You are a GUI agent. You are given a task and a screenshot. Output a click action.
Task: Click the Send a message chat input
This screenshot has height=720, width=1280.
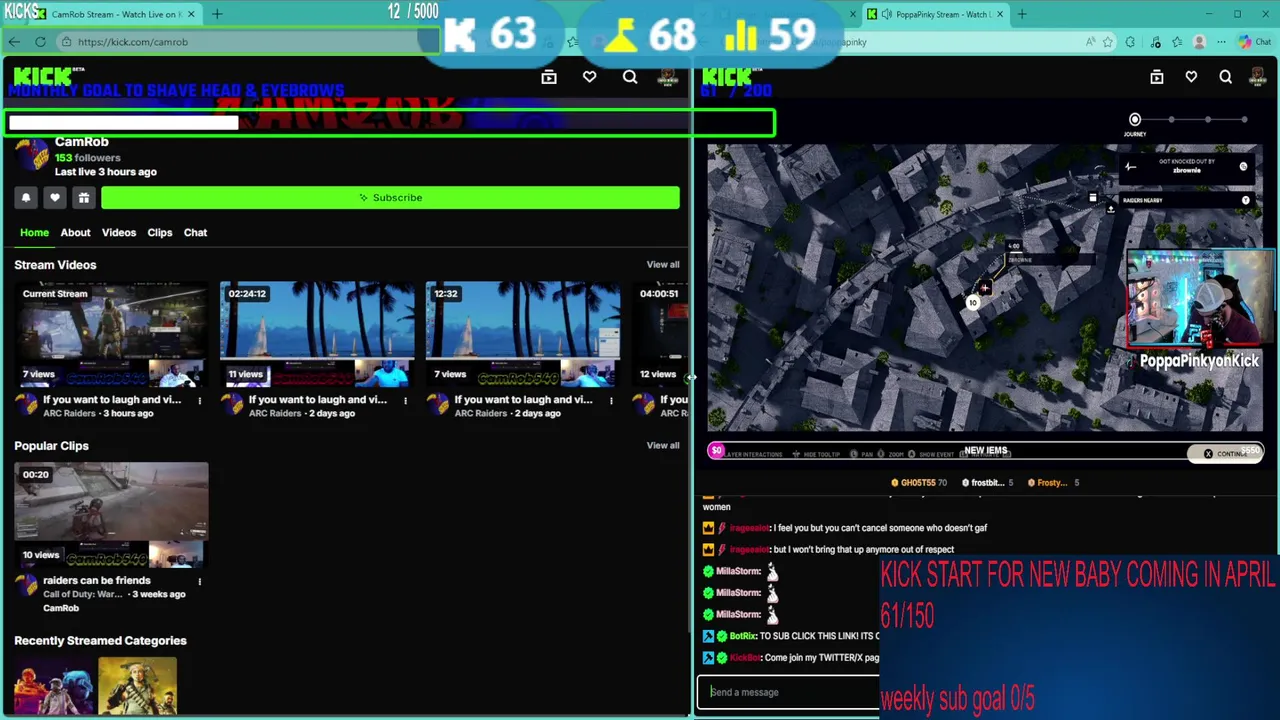[788, 692]
